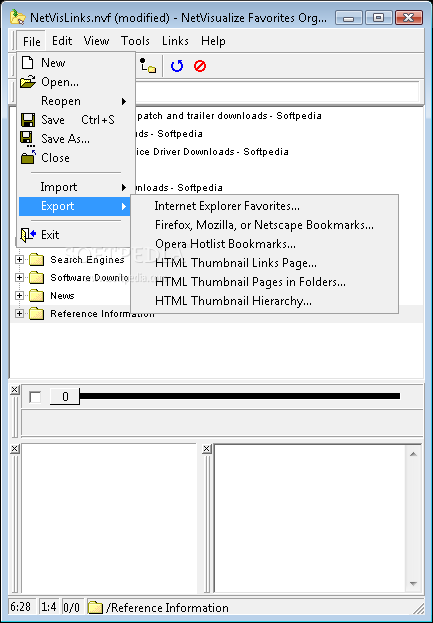Open the Tools menu
Image resolution: width=433 pixels, height=623 pixels.
pyautogui.click(x=135, y=41)
